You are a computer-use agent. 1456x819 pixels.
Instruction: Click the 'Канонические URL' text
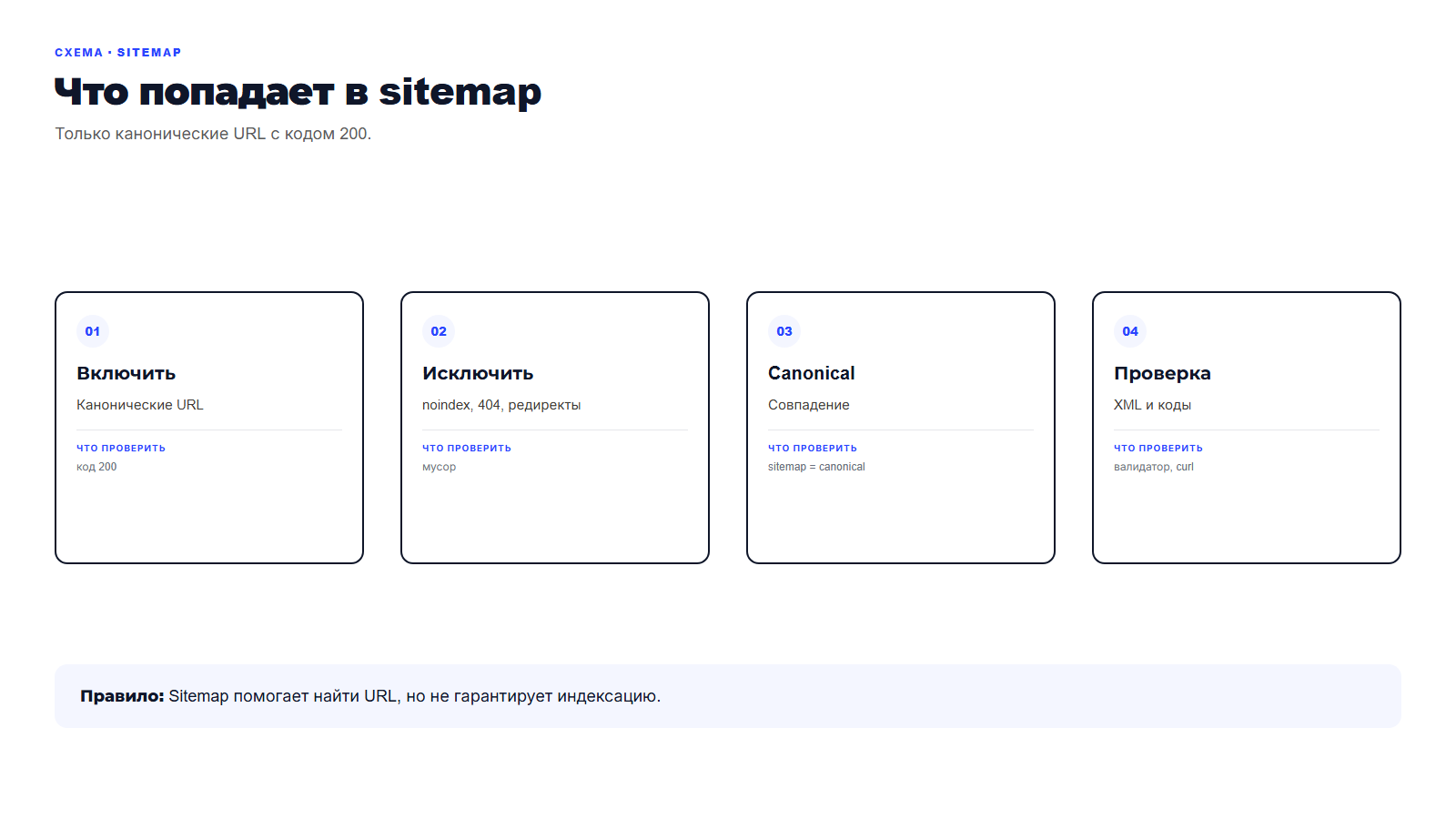(x=140, y=405)
